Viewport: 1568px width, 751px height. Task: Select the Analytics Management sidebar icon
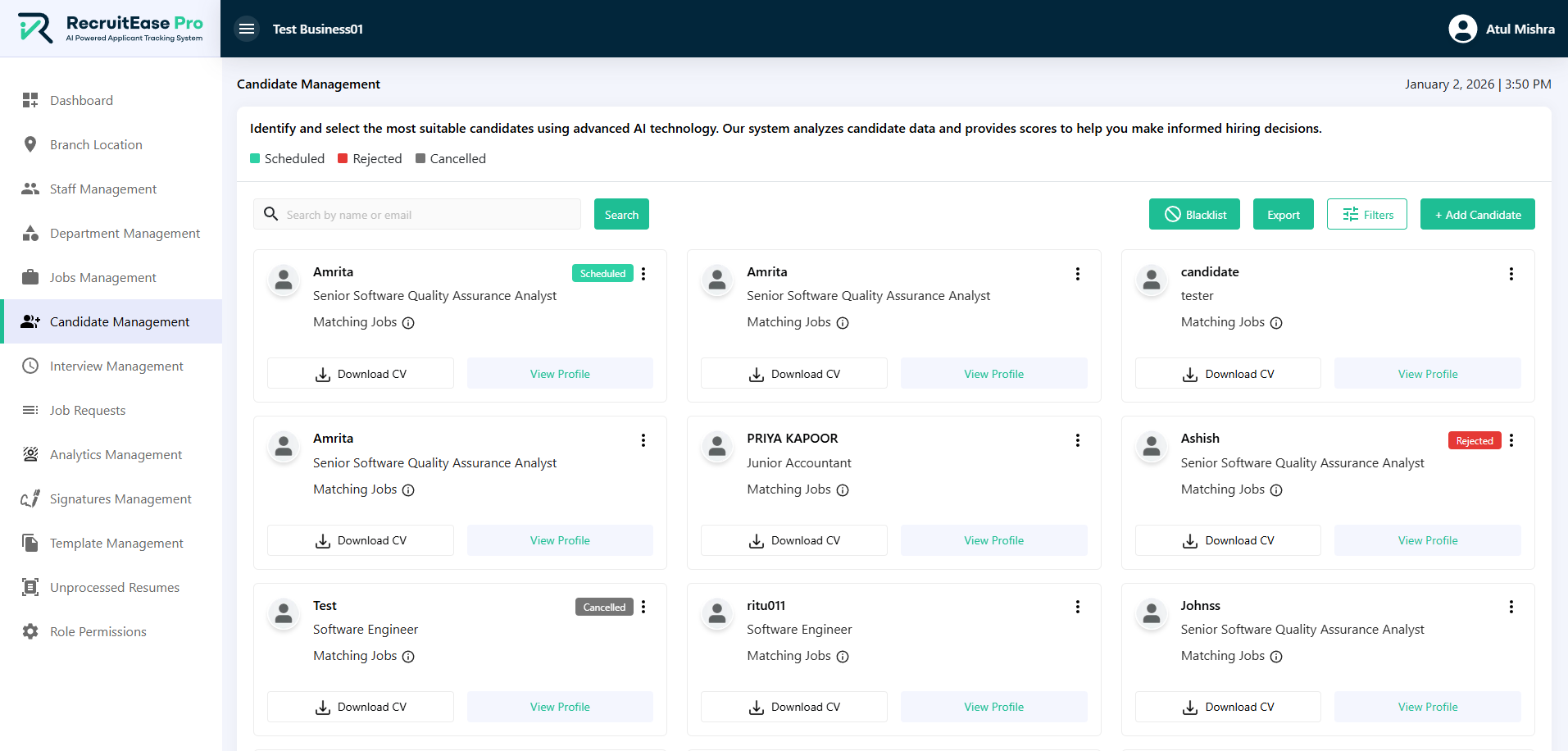click(30, 454)
